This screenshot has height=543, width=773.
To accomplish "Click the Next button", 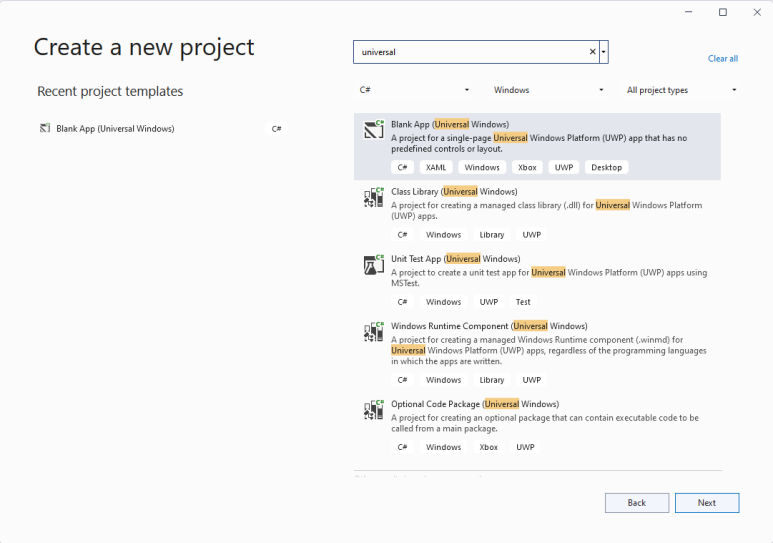I will coord(707,503).
